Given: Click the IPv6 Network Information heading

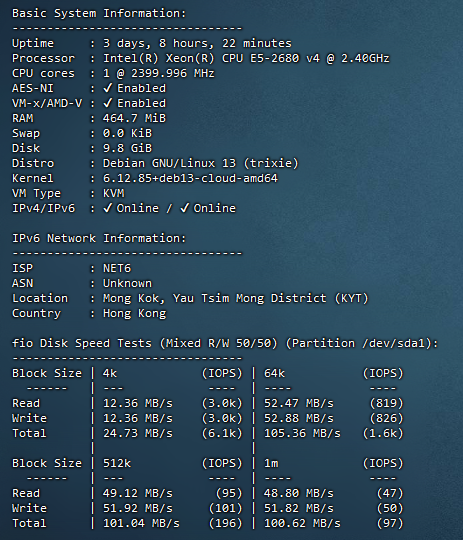Looking at the screenshot, I should coord(99,238).
